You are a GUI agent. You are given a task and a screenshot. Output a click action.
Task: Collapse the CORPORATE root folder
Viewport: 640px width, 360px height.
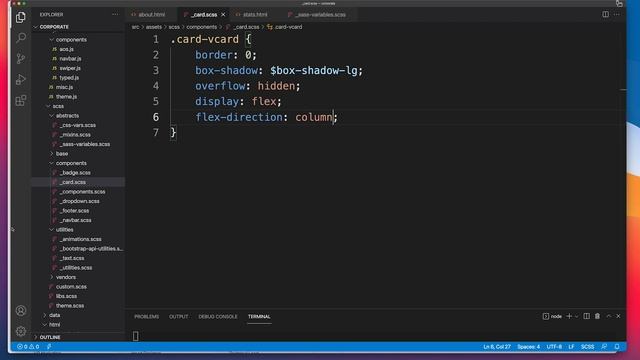[x=54, y=27]
